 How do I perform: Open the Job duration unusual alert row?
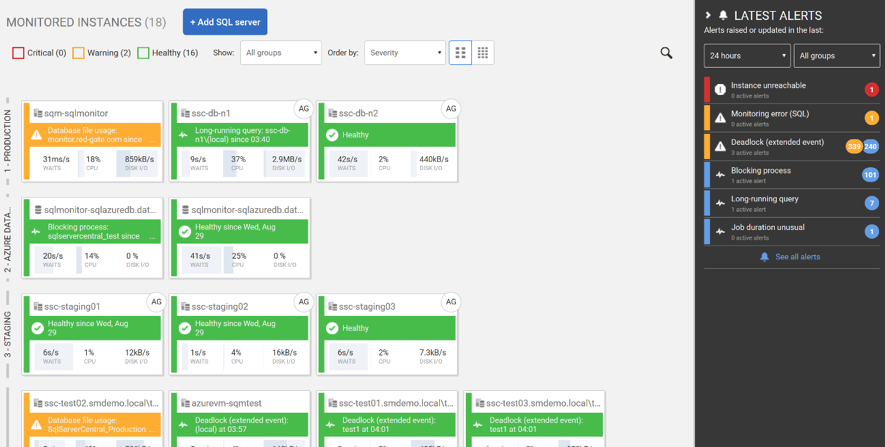(x=792, y=231)
